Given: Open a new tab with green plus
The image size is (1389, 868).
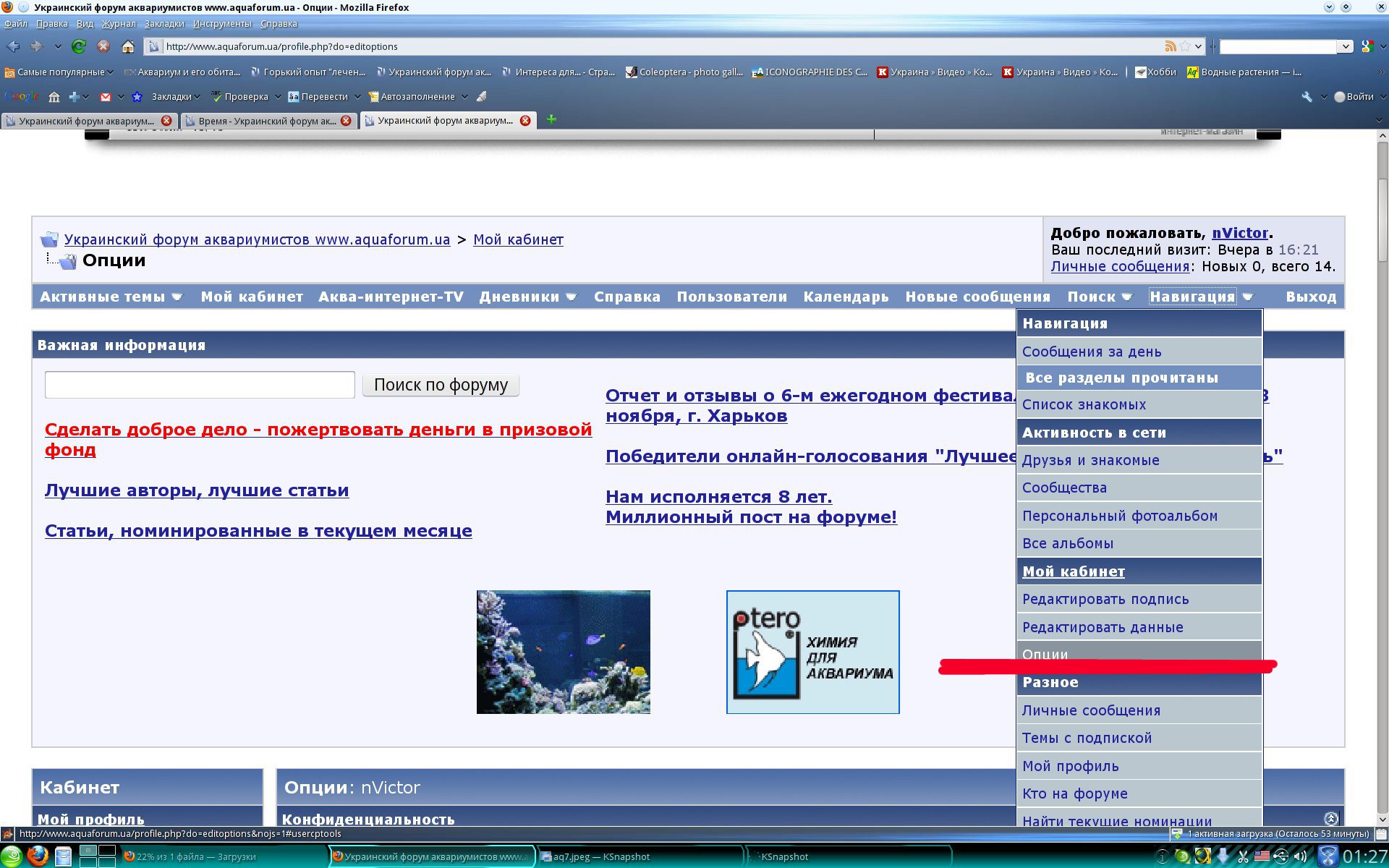Looking at the screenshot, I should 551,119.
